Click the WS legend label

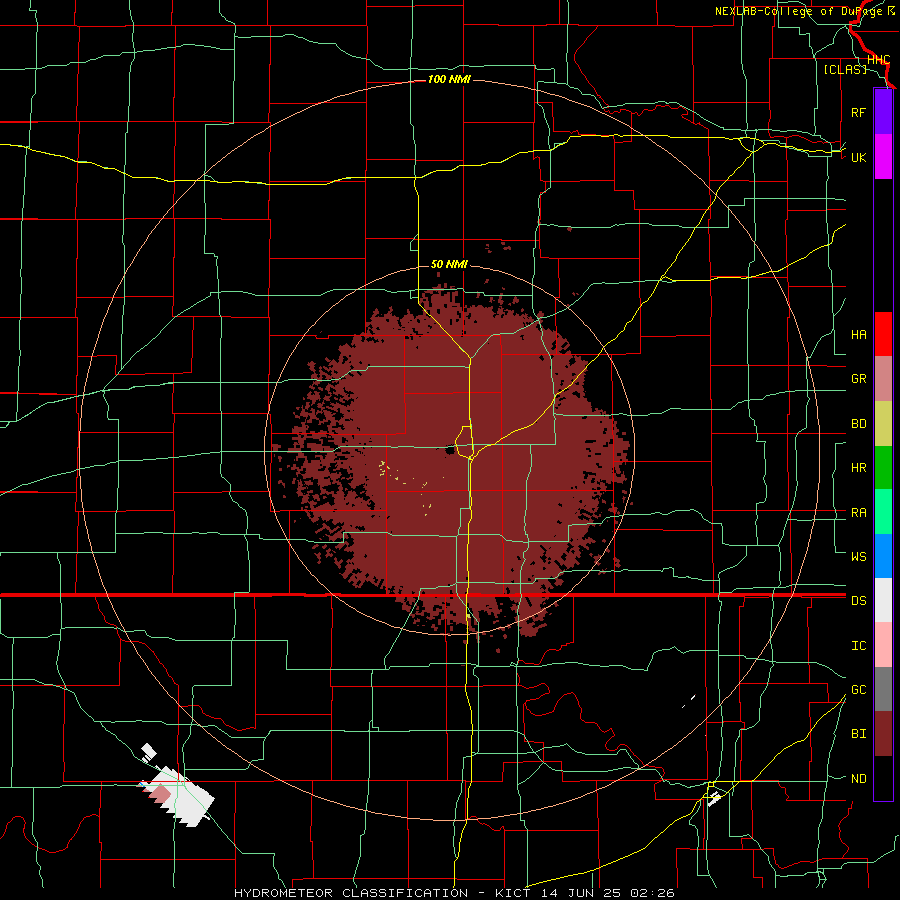pyautogui.click(x=858, y=556)
